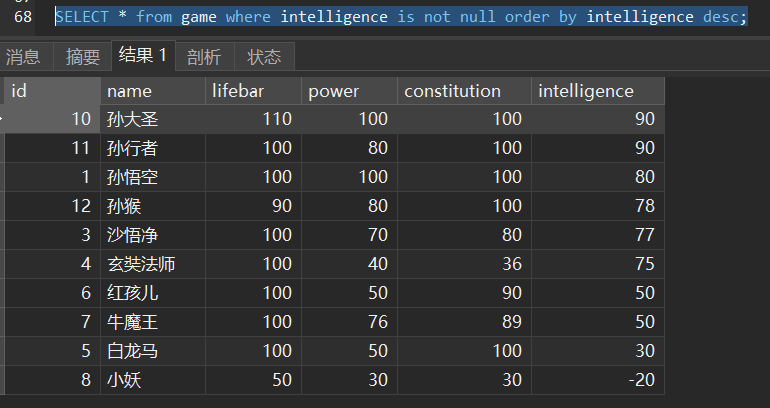The height and width of the screenshot is (408, 770).
Task: Select the 红孩儿 name cell
Action: pyautogui.click(x=153, y=293)
